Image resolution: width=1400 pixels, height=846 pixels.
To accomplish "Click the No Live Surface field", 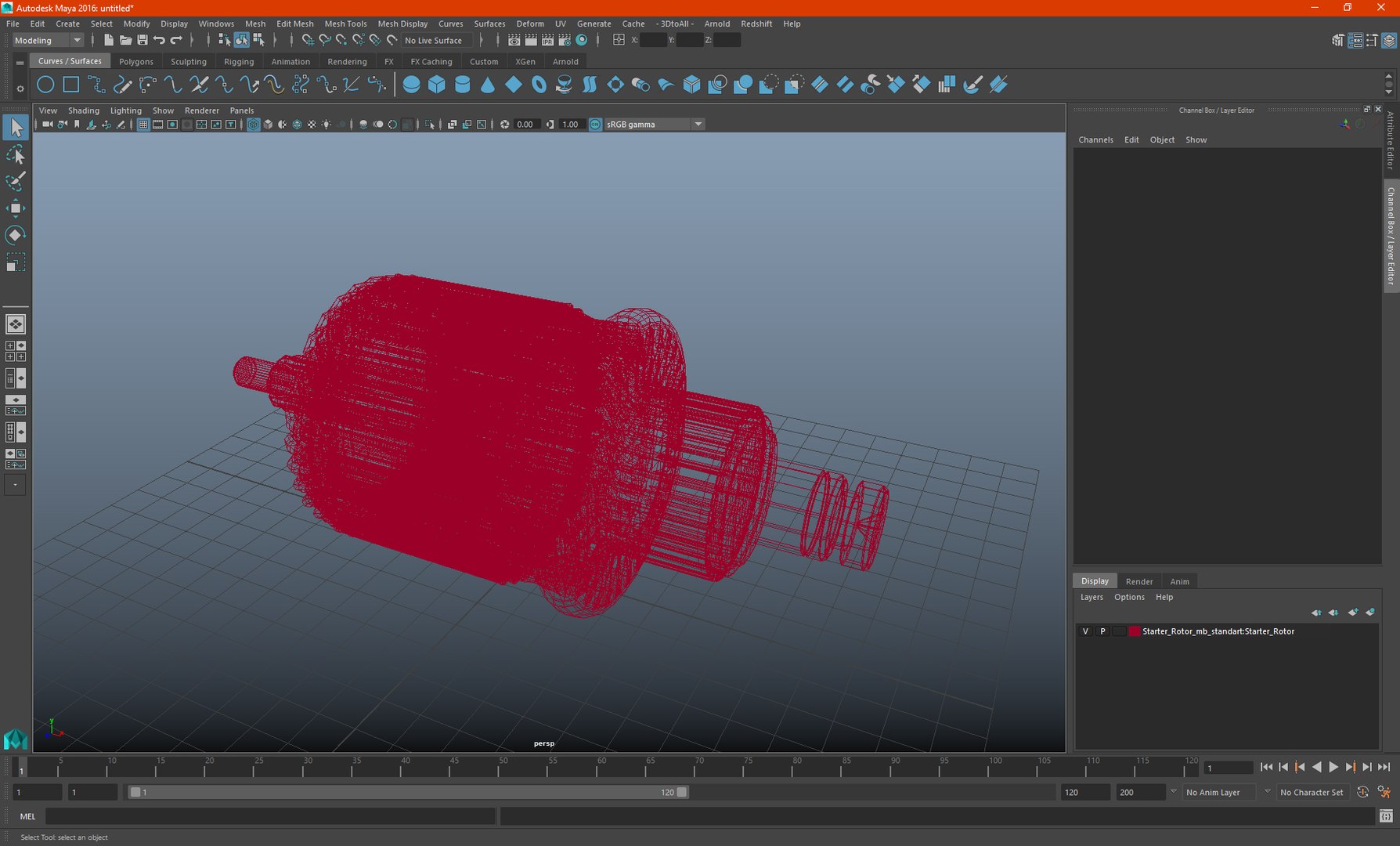I will [437, 40].
